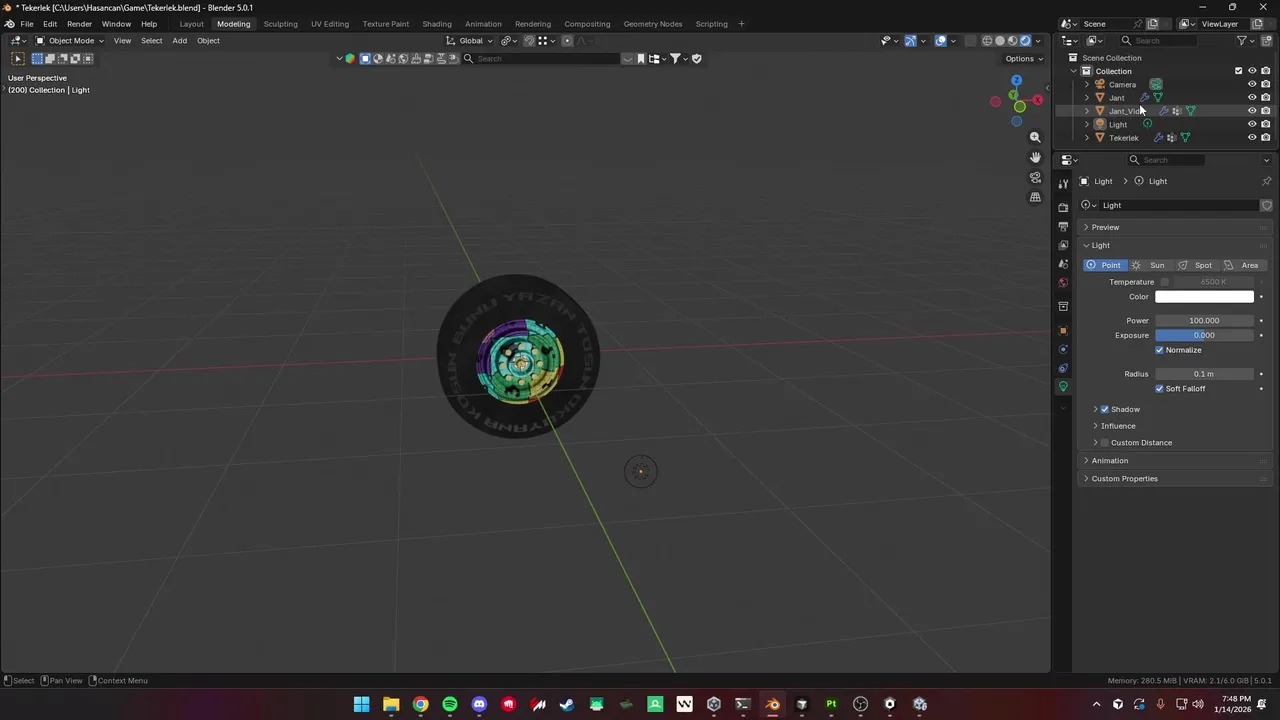Click the light Color swatch

click(x=1204, y=297)
